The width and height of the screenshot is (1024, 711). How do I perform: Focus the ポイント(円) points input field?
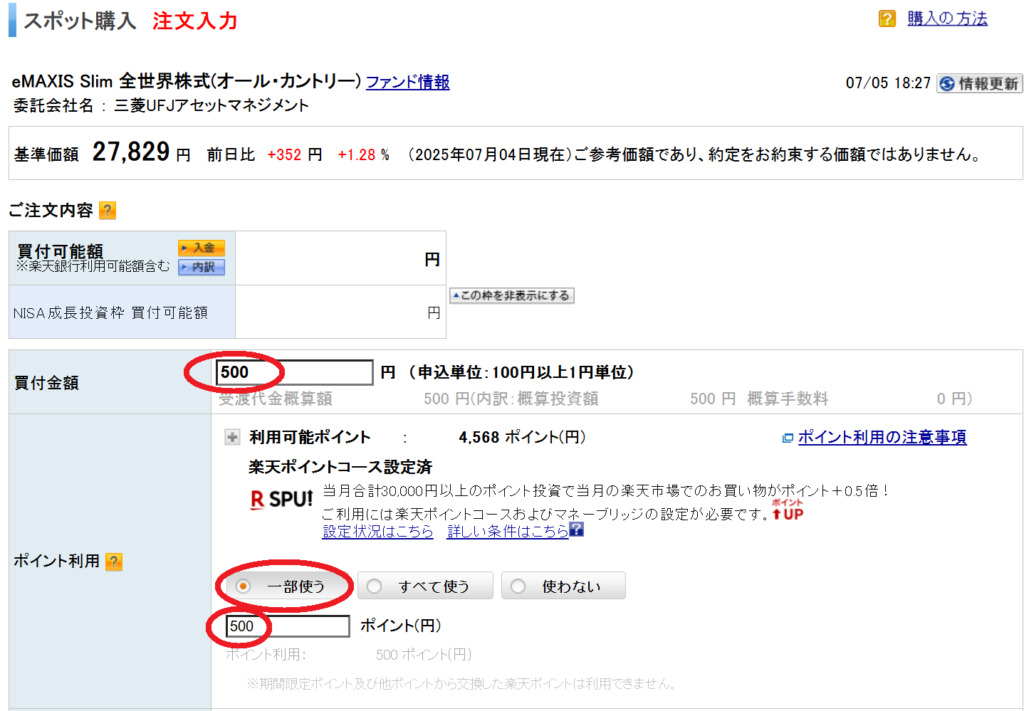pos(287,627)
